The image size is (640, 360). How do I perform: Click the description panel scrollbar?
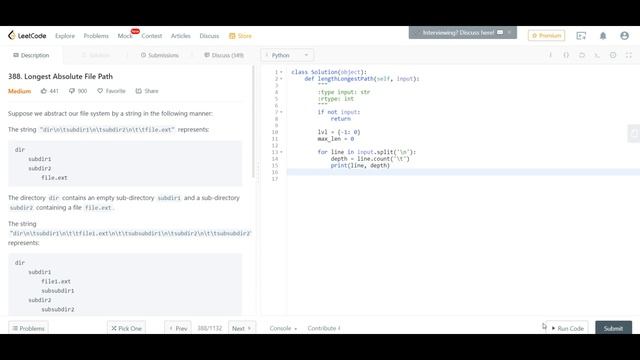(x=253, y=122)
